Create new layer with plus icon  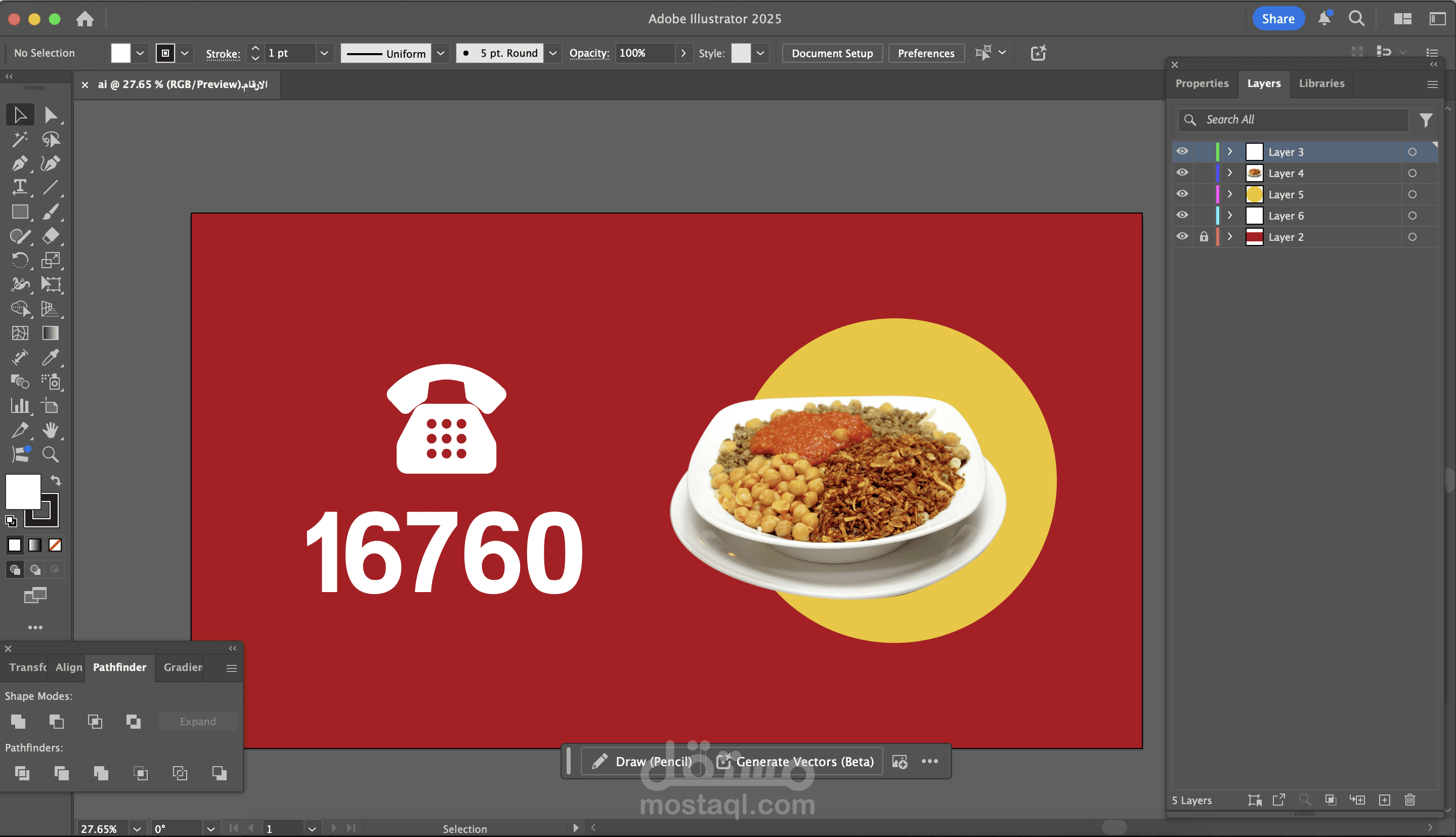(1384, 800)
